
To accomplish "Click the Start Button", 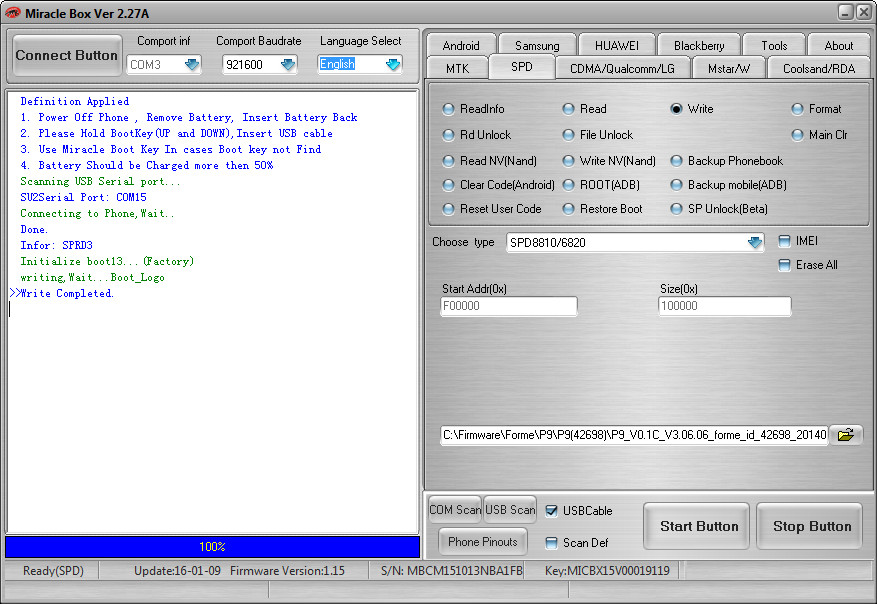I will [x=697, y=526].
